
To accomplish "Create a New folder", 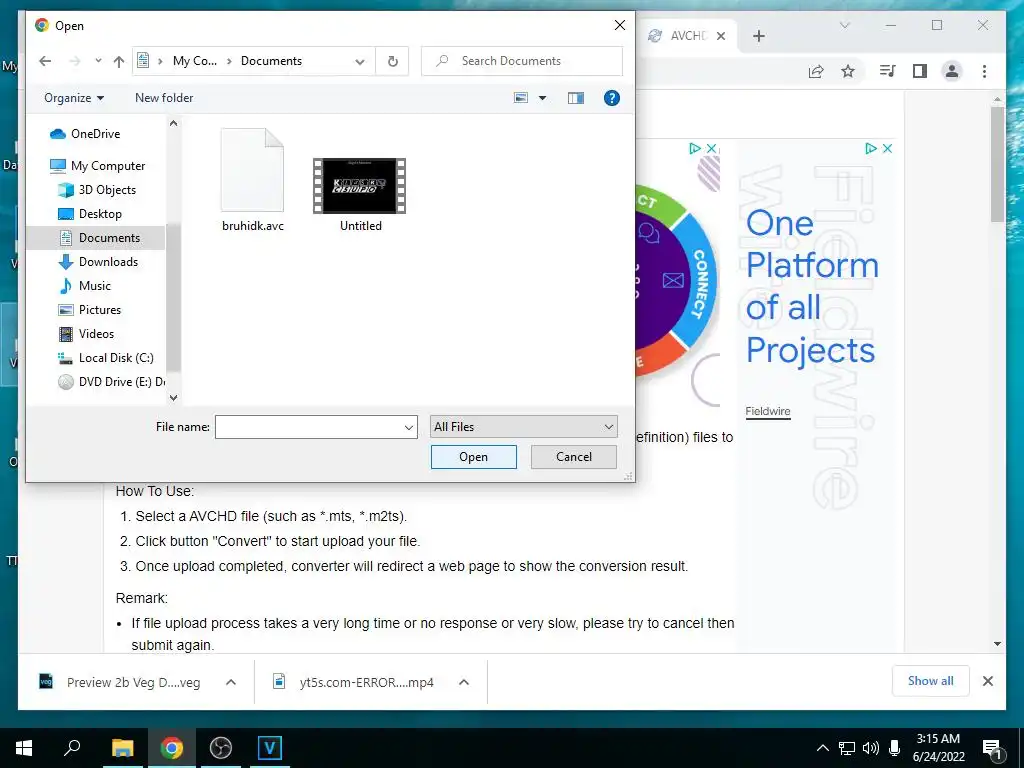I will pos(164,98).
